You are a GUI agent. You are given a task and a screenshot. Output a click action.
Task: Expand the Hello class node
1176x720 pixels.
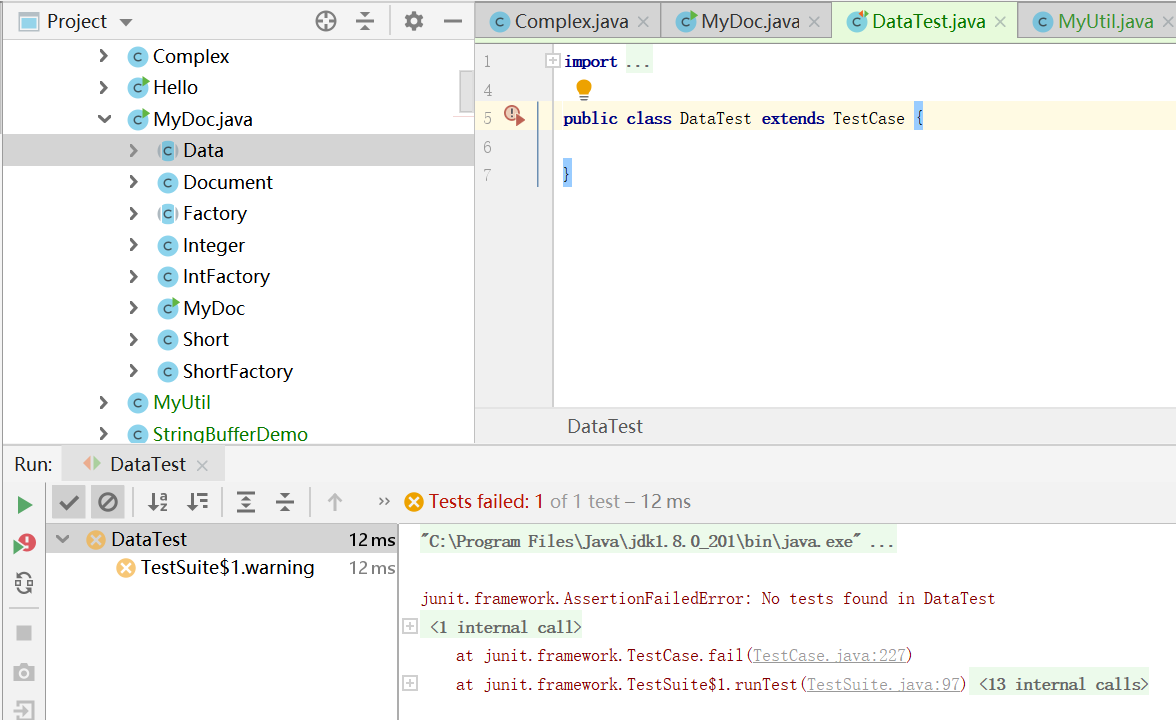pyautogui.click(x=104, y=88)
